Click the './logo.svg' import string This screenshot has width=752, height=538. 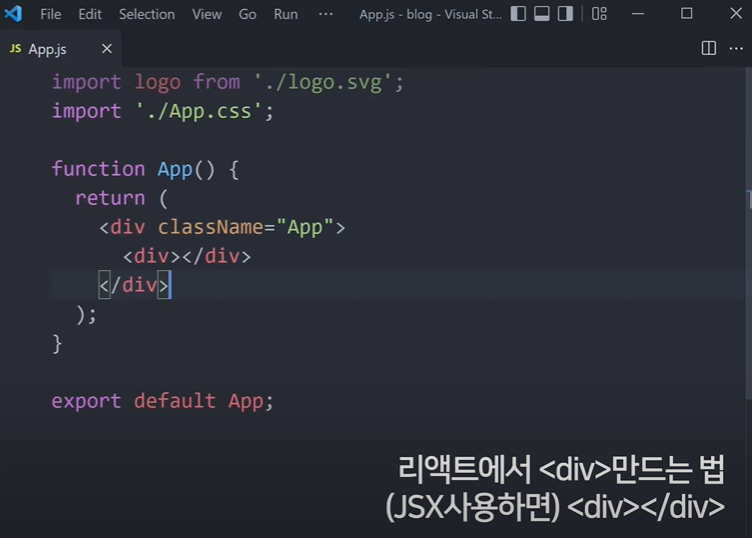(323, 82)
